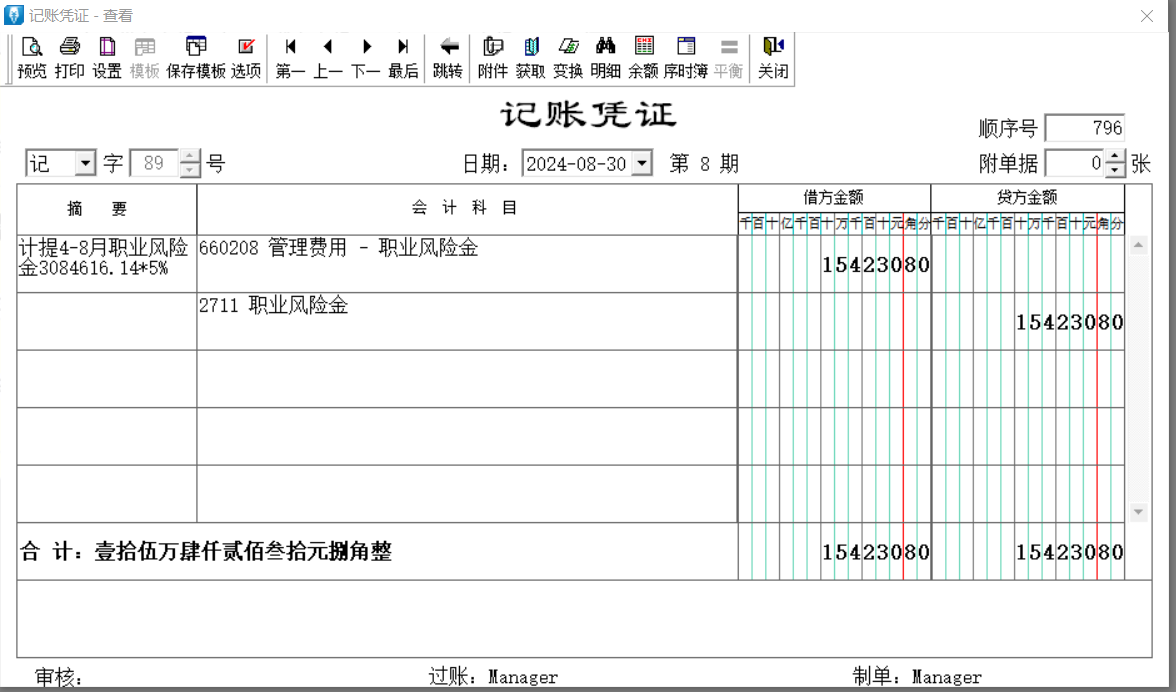Open the date dropdown showing 2024-08-30

coord(642,164)
